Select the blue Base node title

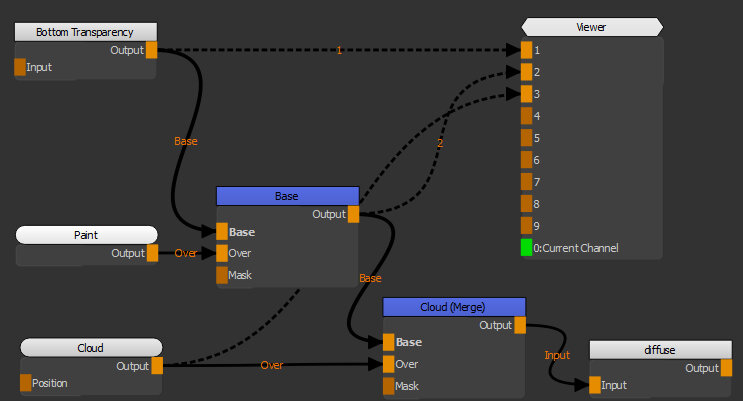(287, 195)
